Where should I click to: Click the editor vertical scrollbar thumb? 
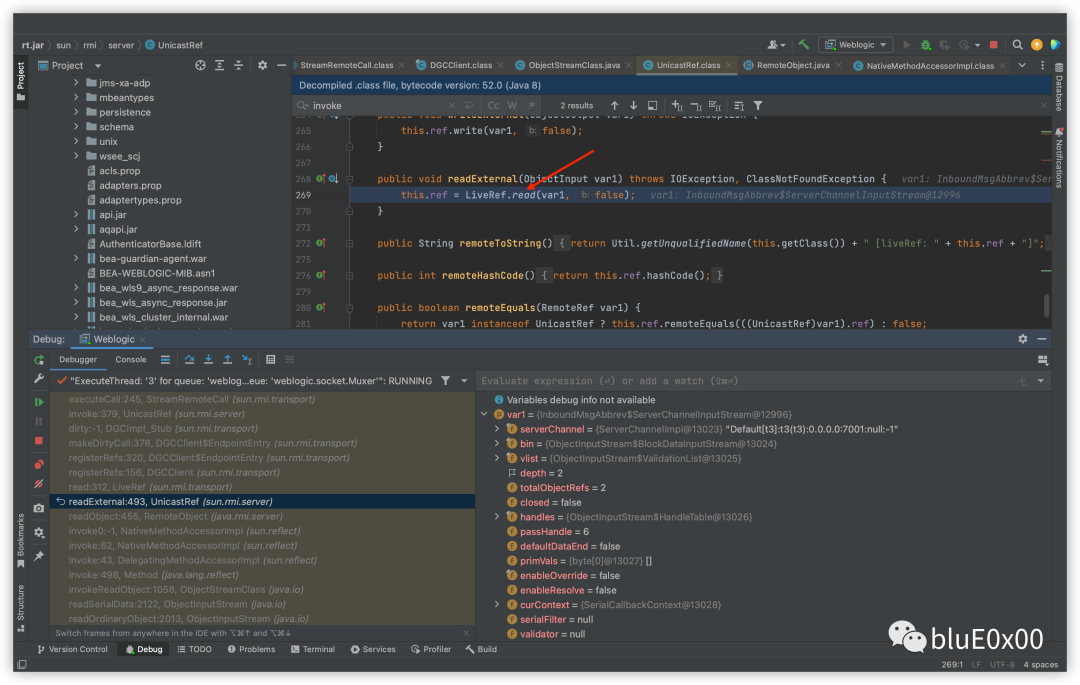1046,305
